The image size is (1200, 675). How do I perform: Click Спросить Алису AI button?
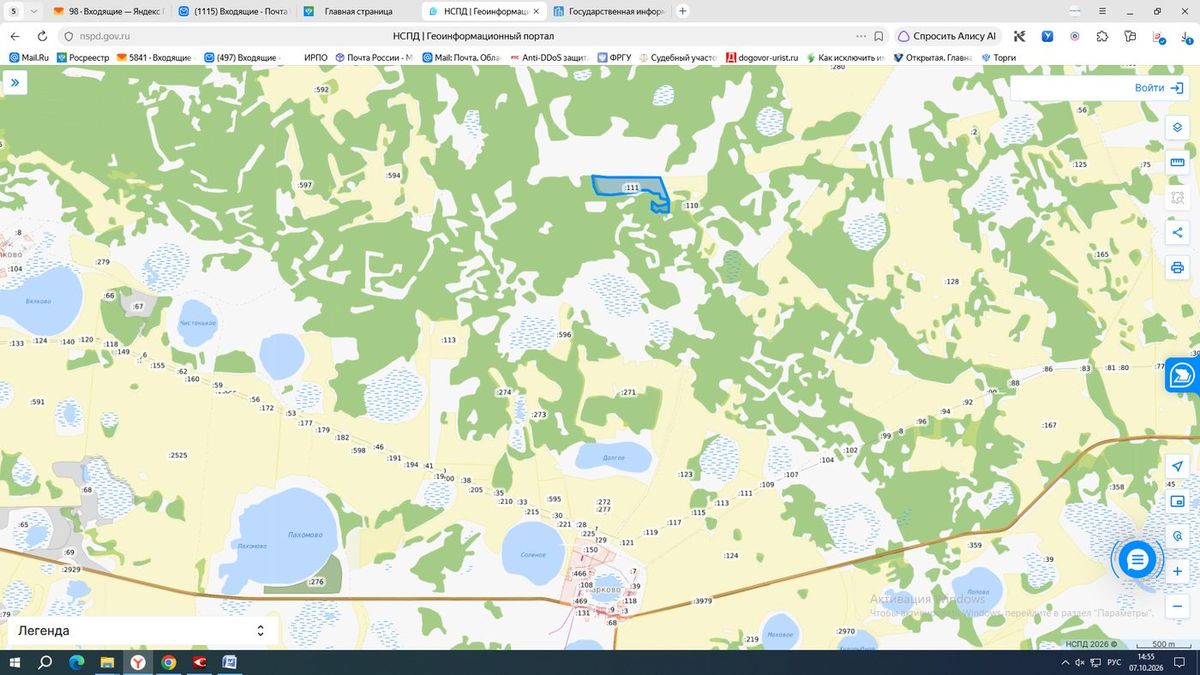click(x=947, y=36)
